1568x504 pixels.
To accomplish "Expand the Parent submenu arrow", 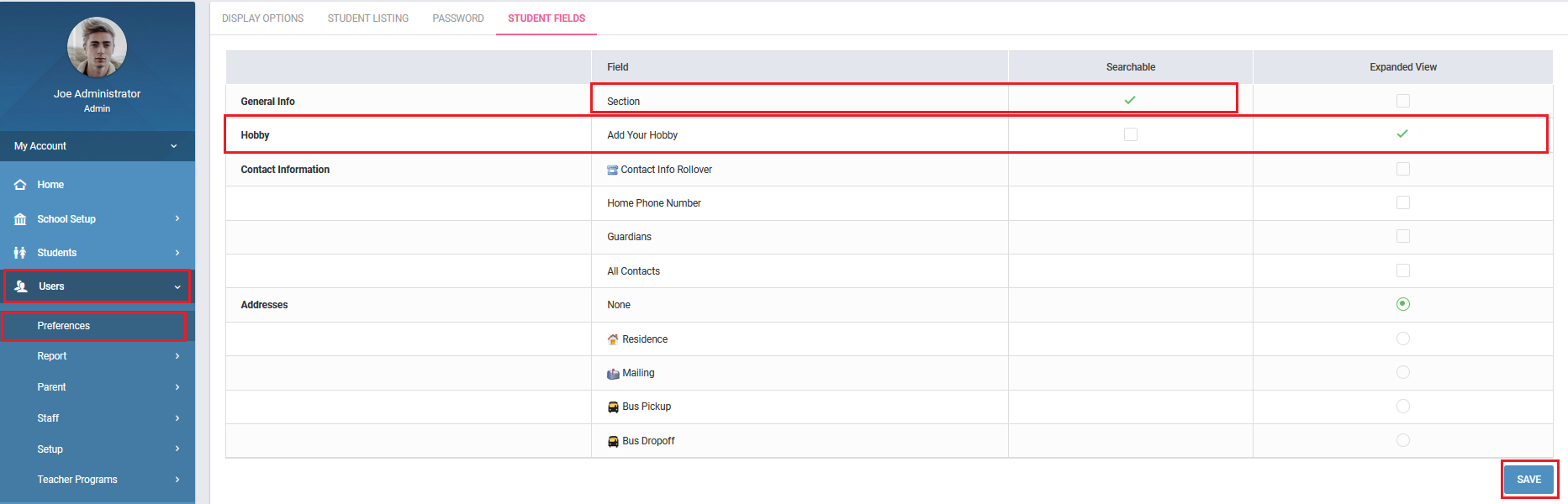I will [177, 387].
